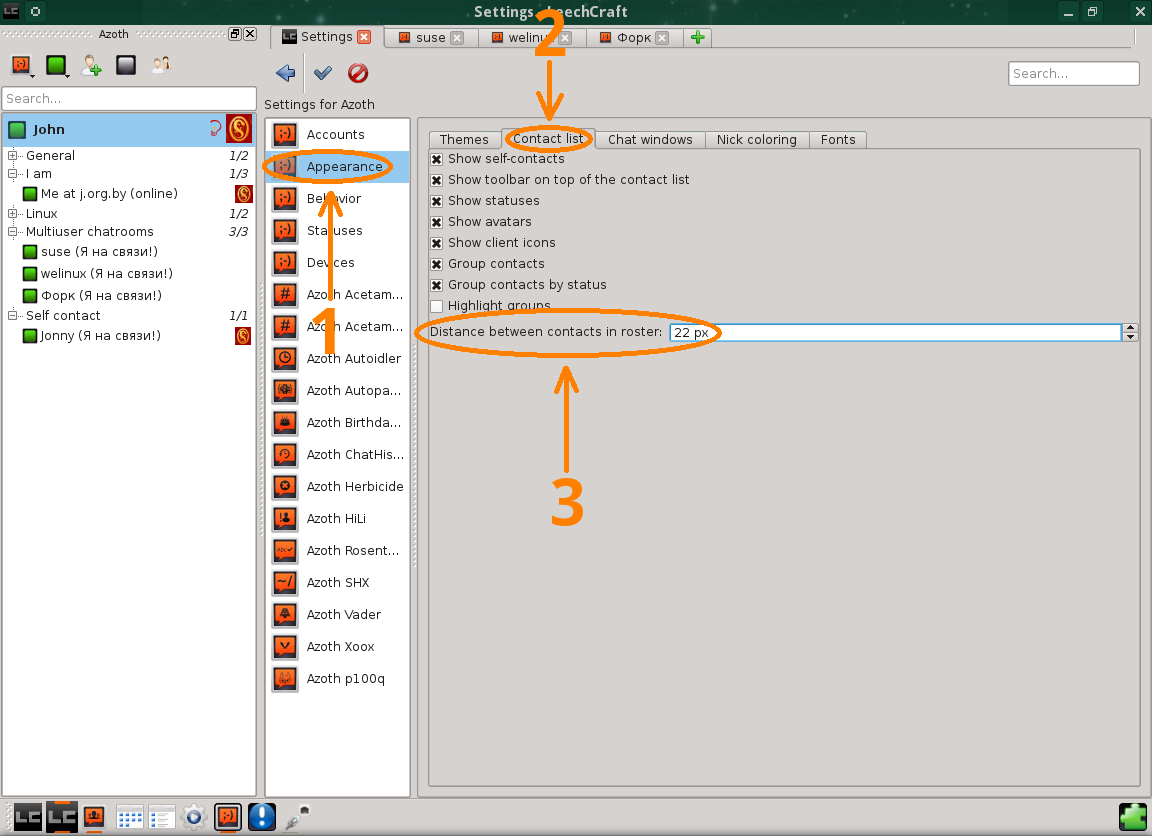This screenshot has width=1152, height=836.
Task: Uncheck Show avatars
Action: tap(436, 222)
